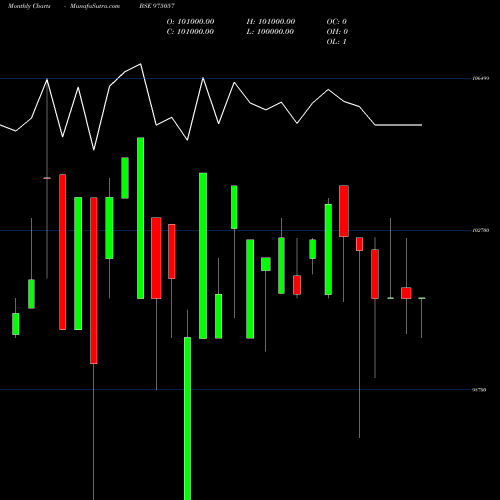Image resolution: width=500 pixels, height=500 pixels.
Task: Click the tall green candle running off chart bottom
Action: click(x=188, y=418)
